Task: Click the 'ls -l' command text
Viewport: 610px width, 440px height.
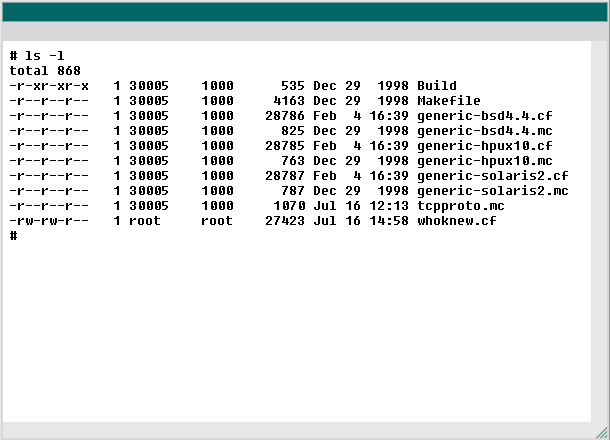Action: pos(45,56)
